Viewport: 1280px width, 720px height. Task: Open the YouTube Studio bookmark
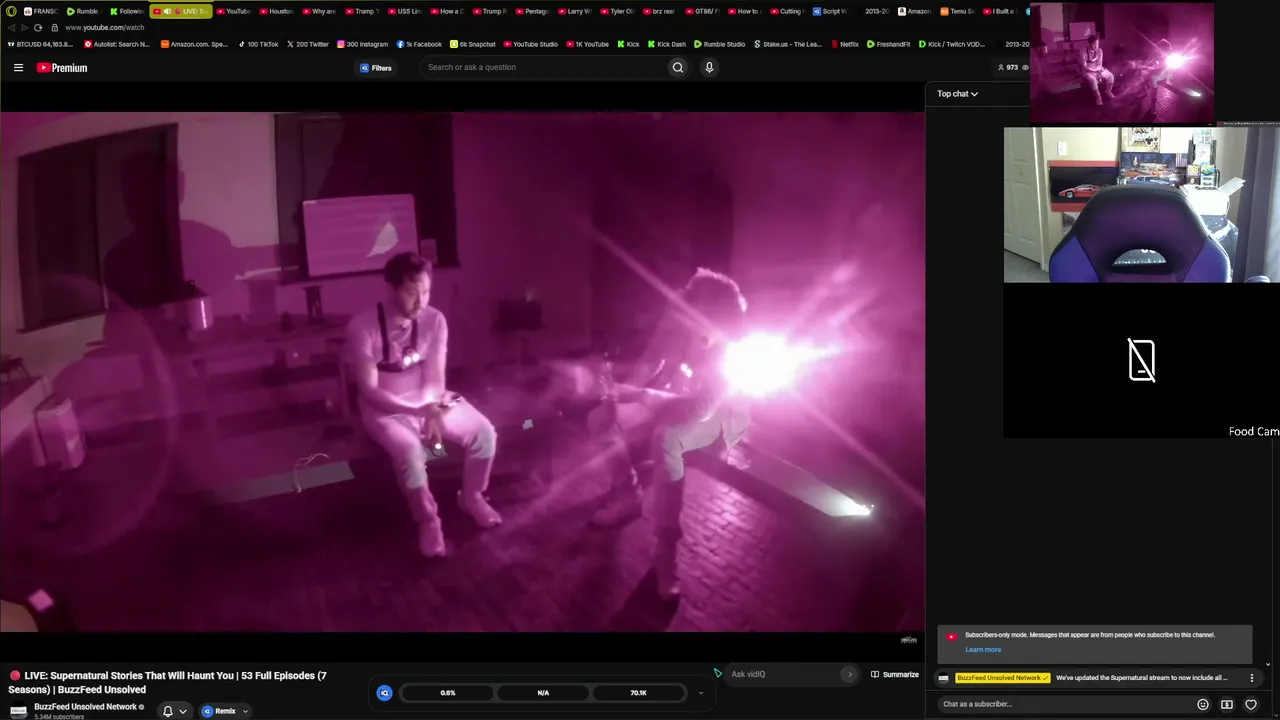(x=531, y=44)
